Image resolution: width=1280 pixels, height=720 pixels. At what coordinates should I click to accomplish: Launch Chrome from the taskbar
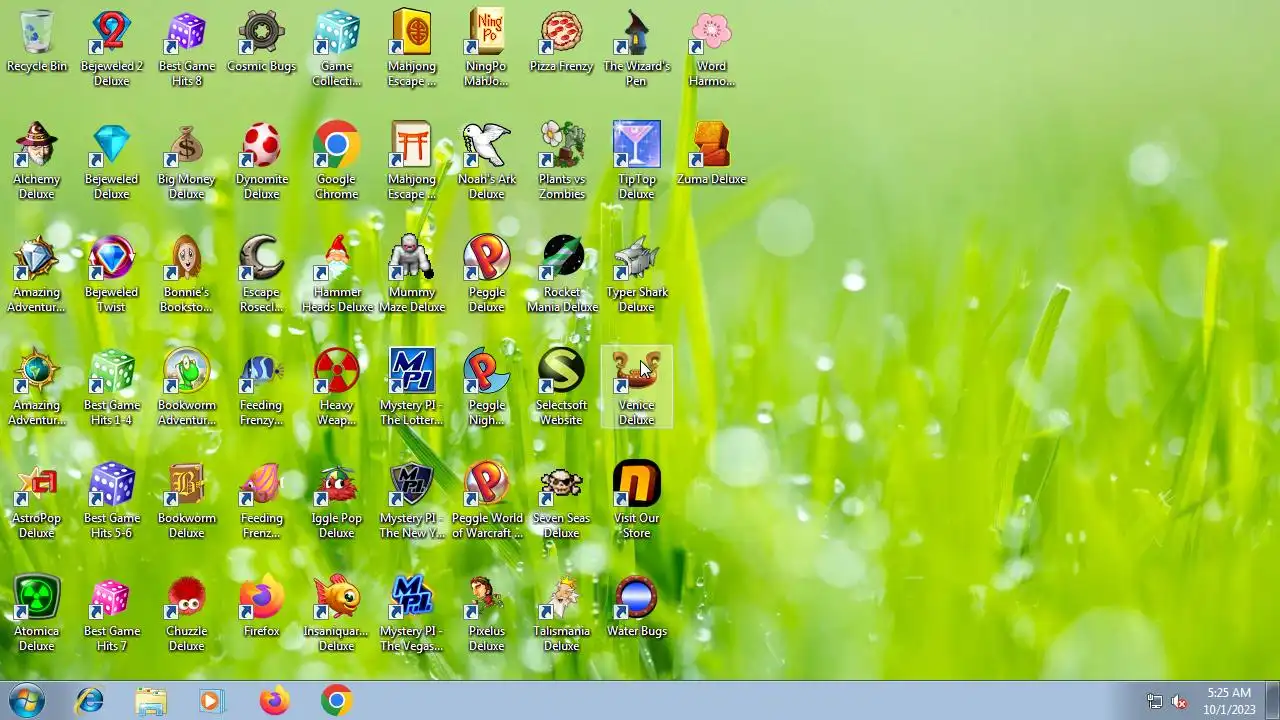point(336,701)
